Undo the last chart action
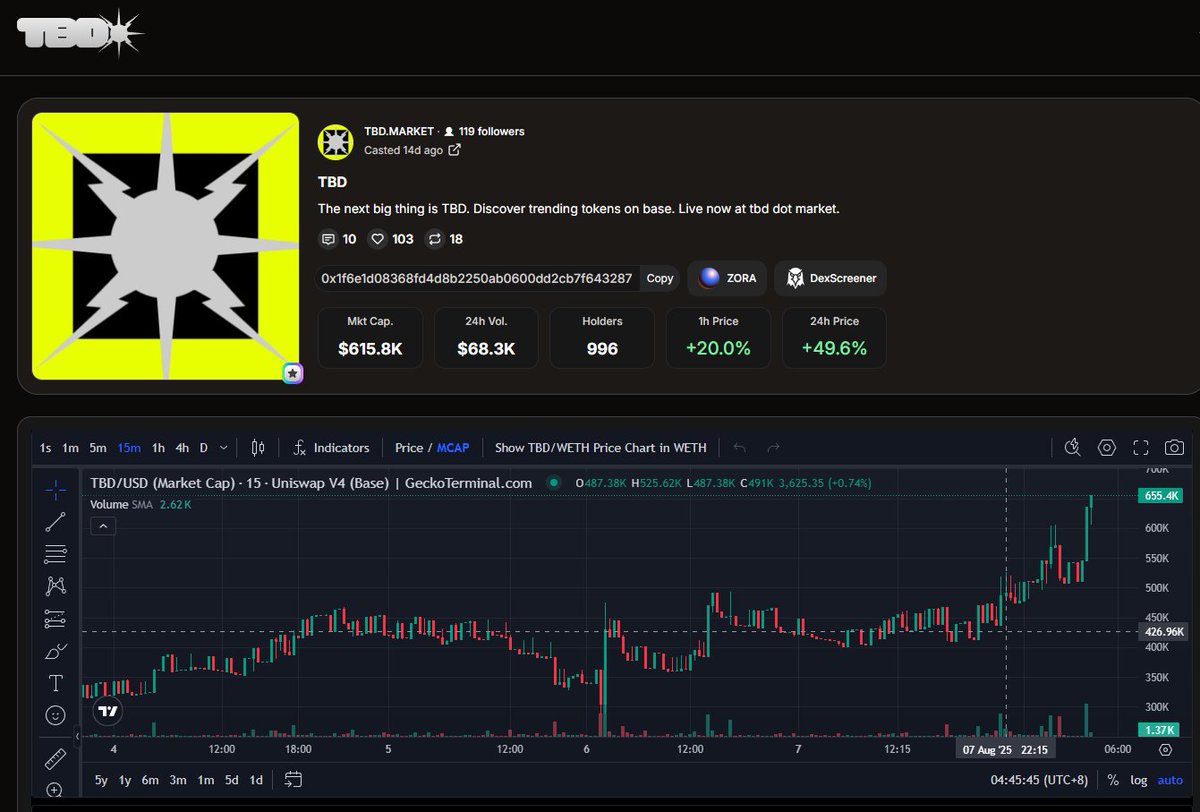Viewport: 1200px width, 812px height. pos(740,447)
